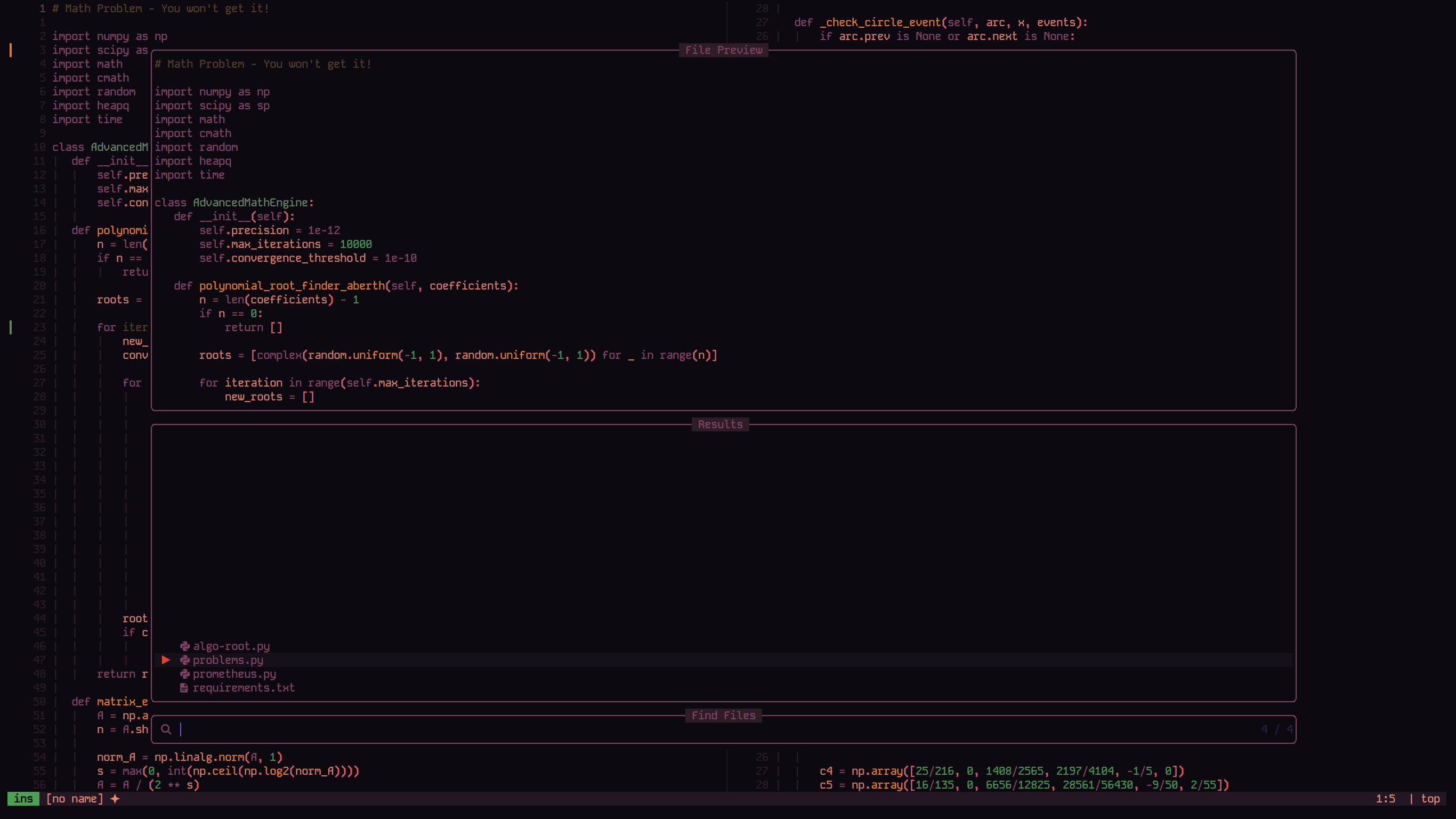
Task: Click 'n = len(coefficients) - 1' in the preview
Action: coord(279,300)
